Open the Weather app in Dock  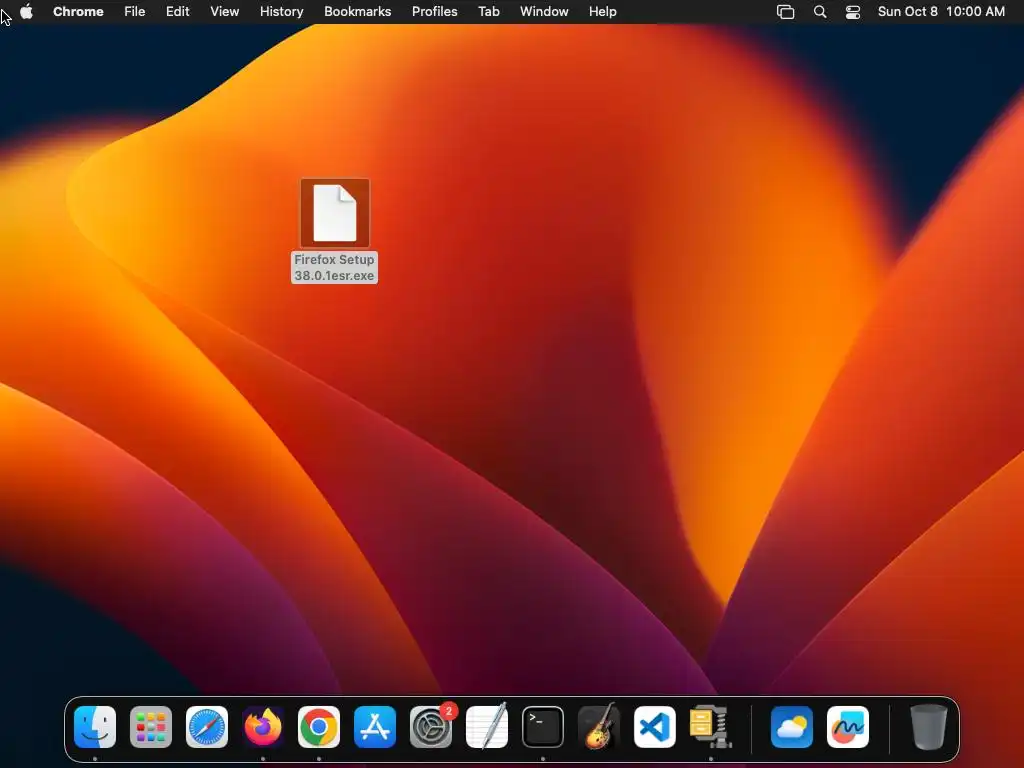792,727
